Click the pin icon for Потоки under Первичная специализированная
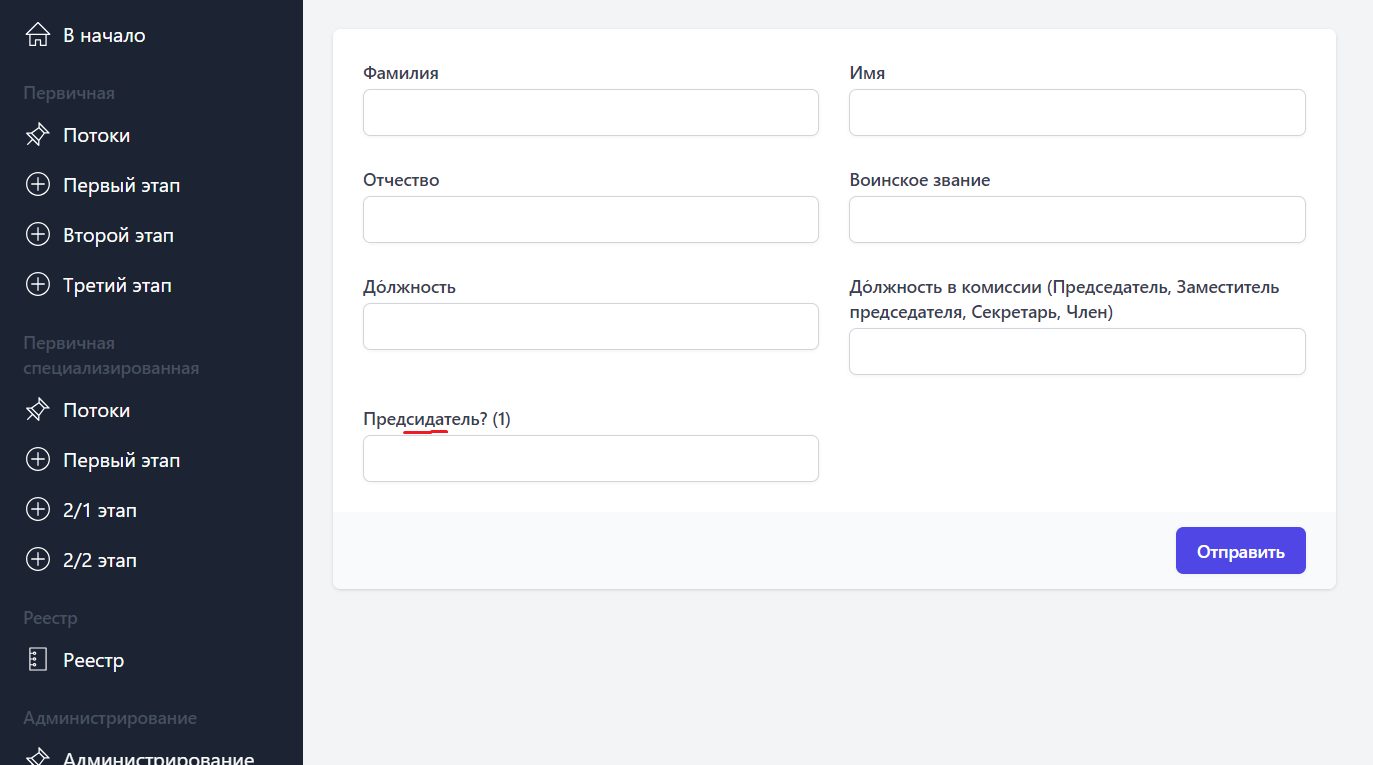Screen dimensions: 1373x765 coord(37,410)
